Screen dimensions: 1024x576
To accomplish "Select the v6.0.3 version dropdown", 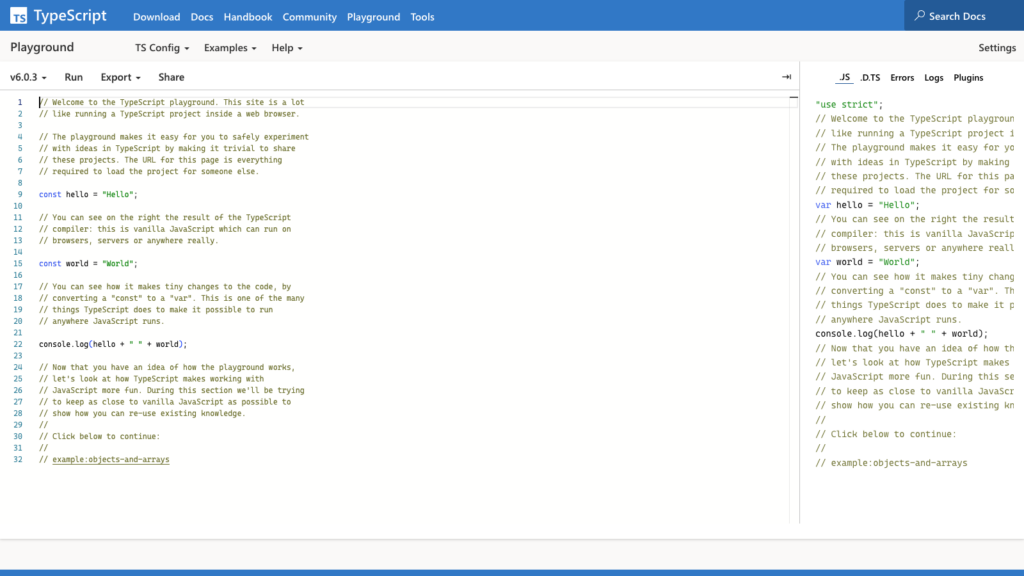I will coord(28,77).
